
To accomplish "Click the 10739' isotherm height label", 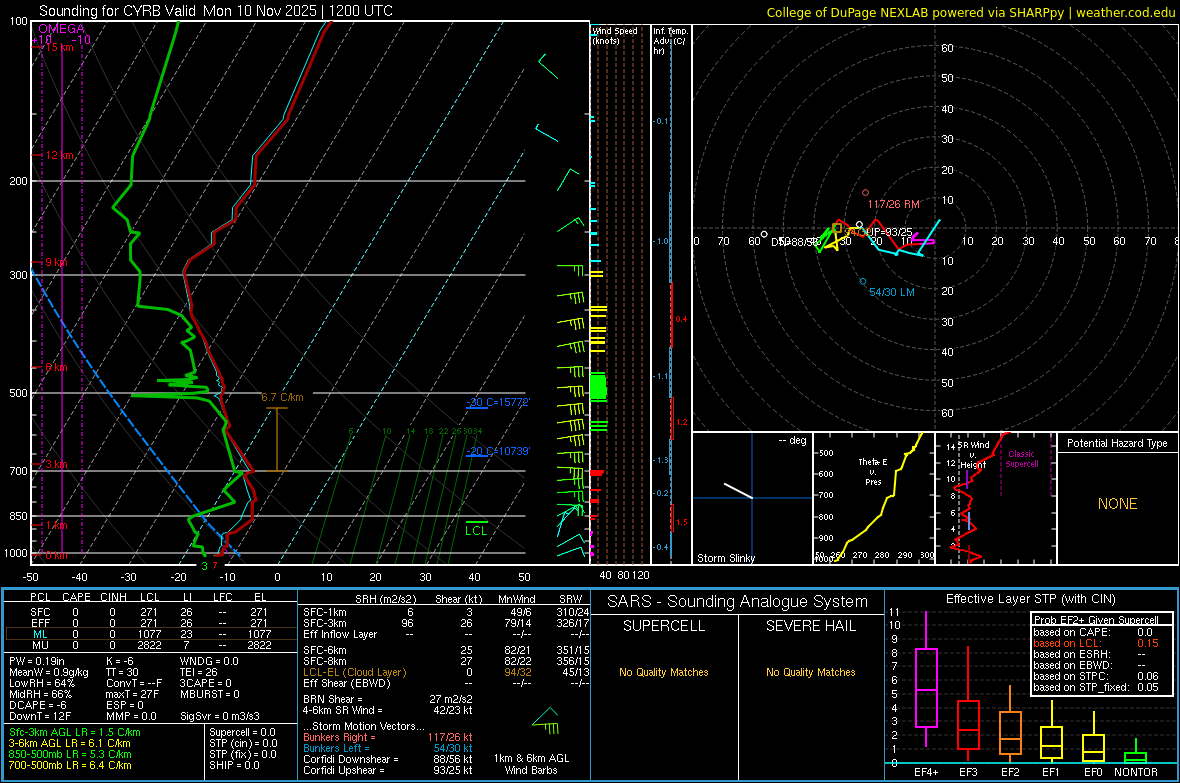I will tap(498, 451).
